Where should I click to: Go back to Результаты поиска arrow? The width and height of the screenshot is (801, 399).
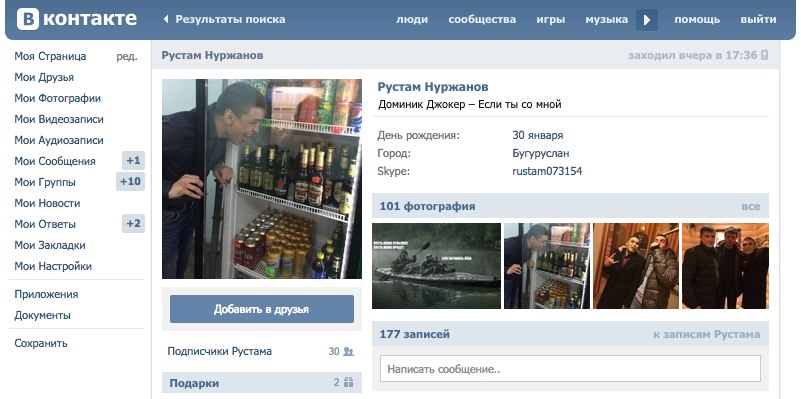coord(166,19)
